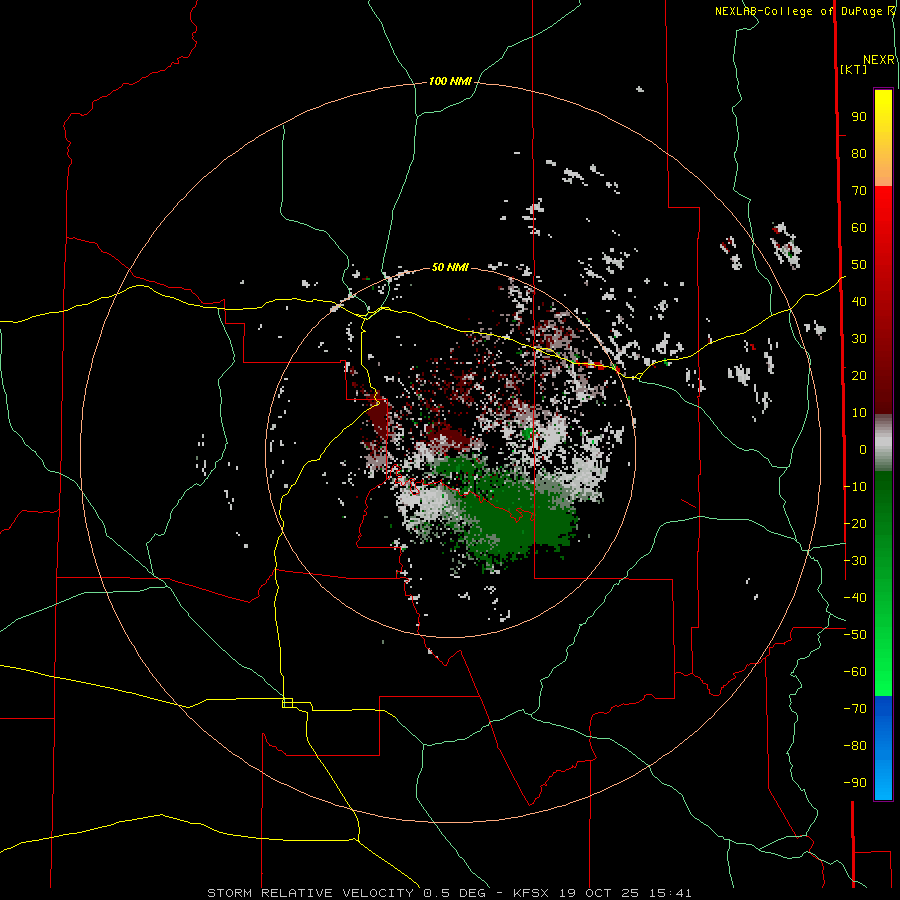
Task: Click the 90 value on velocity scale
Action: (859, 117)
